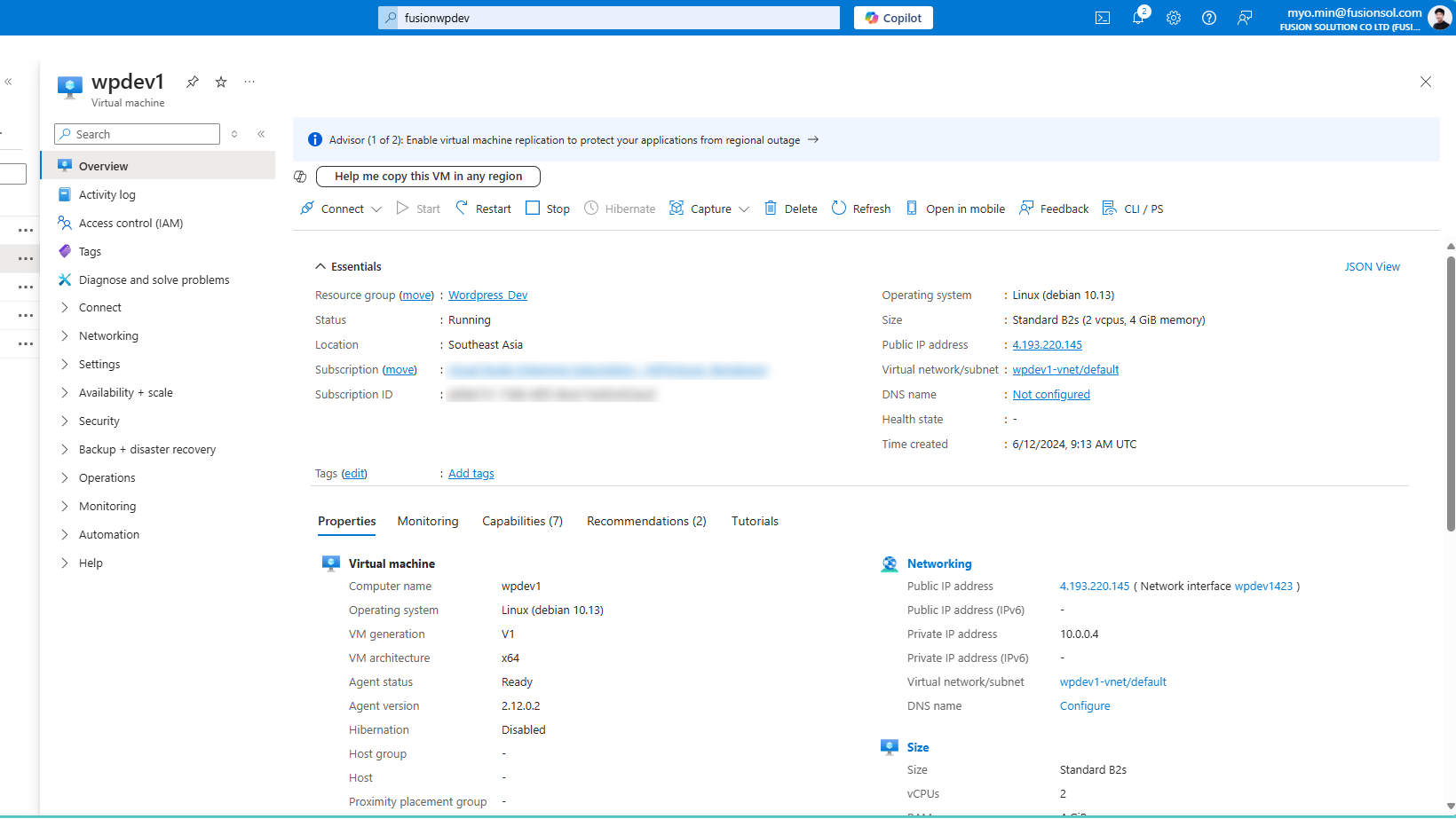Expand the Help menu group
1456x819 pixels.
[x=65, y=563]
